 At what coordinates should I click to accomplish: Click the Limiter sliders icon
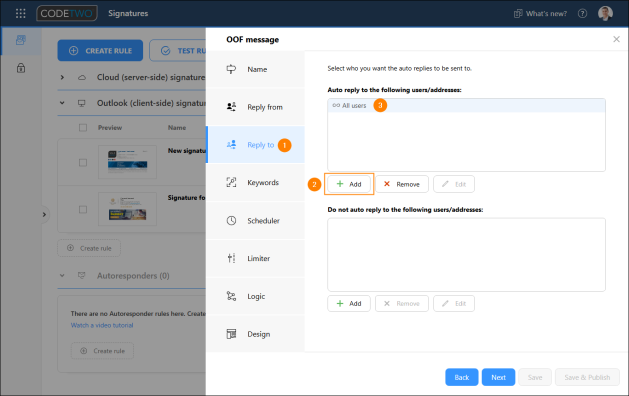click(x=231, y=258)
